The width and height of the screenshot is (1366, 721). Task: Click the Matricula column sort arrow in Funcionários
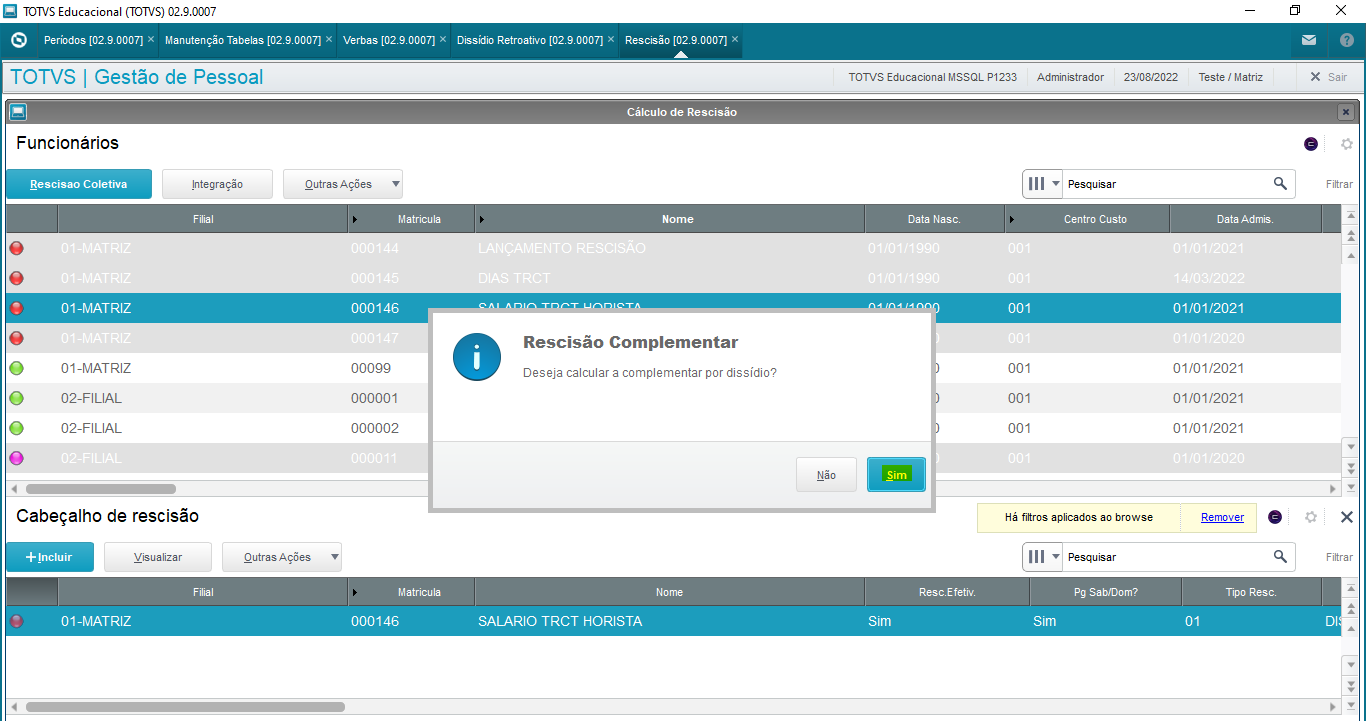(x=355, y=219)
